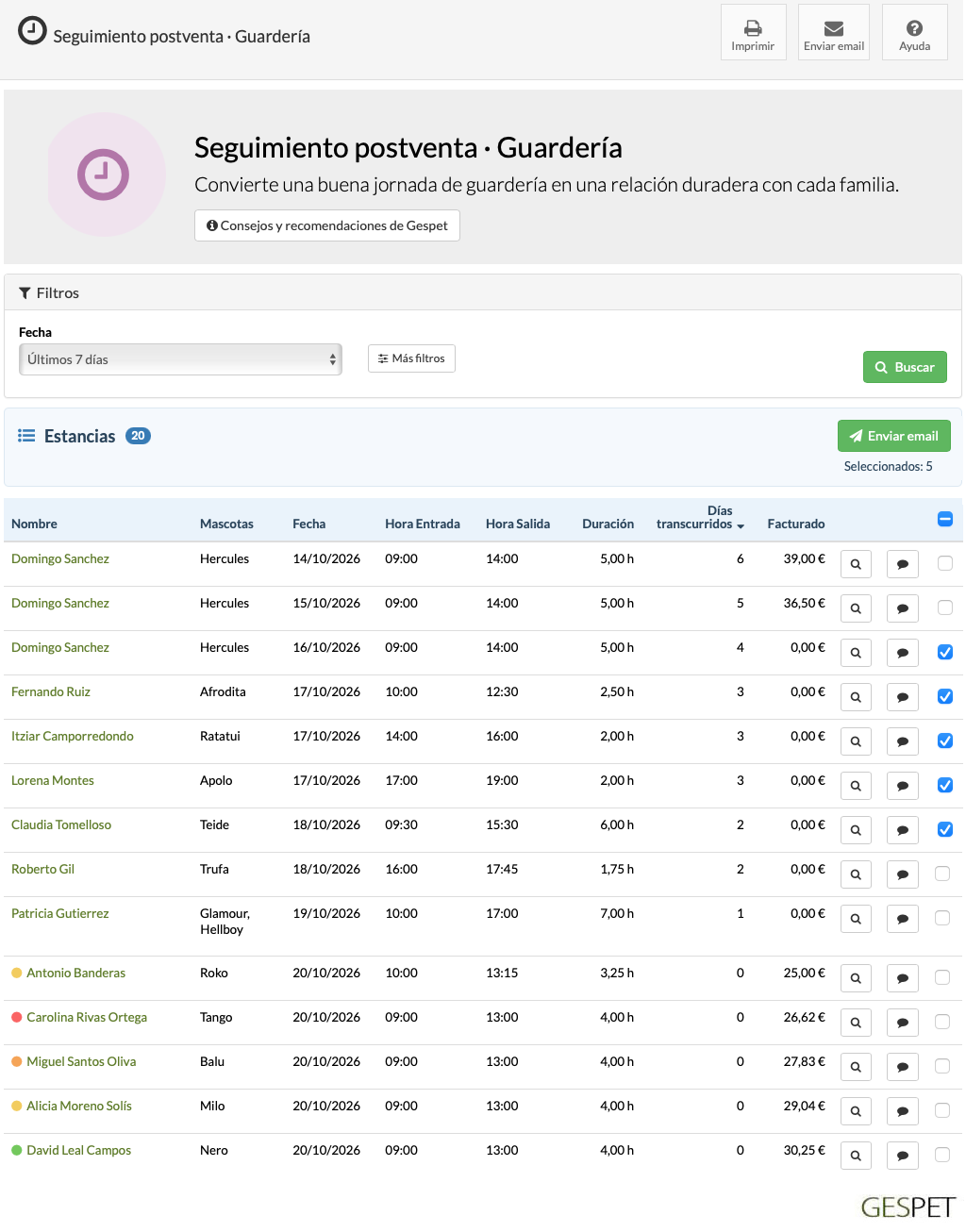This screenshot has width=966, height=1232.
Task: Open comment for Roberto Gil stay
Action: click(903, 874)
